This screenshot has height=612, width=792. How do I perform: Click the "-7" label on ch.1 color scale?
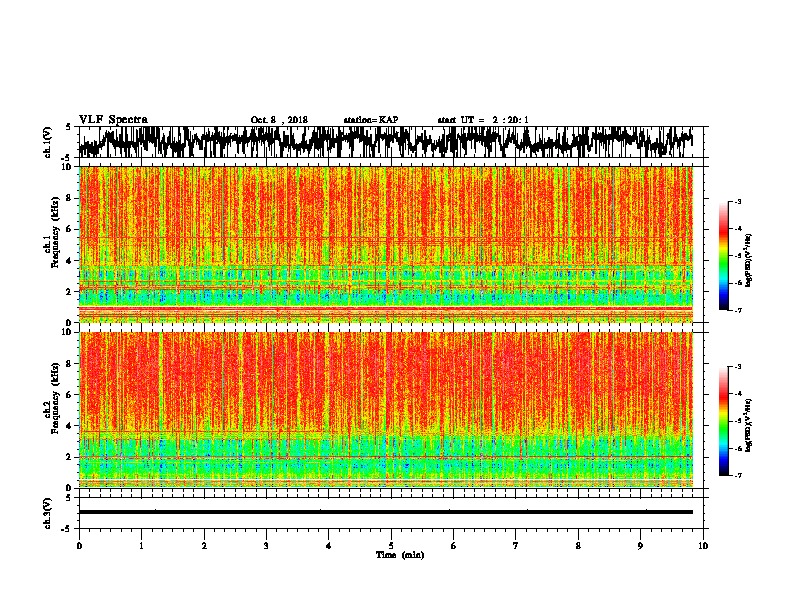pos(737,310)
